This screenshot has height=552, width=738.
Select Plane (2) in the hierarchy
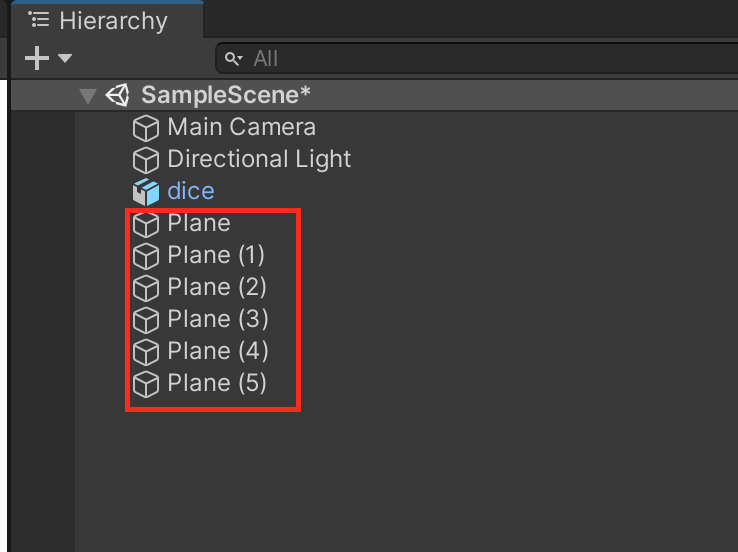click(x=217, y=288)
